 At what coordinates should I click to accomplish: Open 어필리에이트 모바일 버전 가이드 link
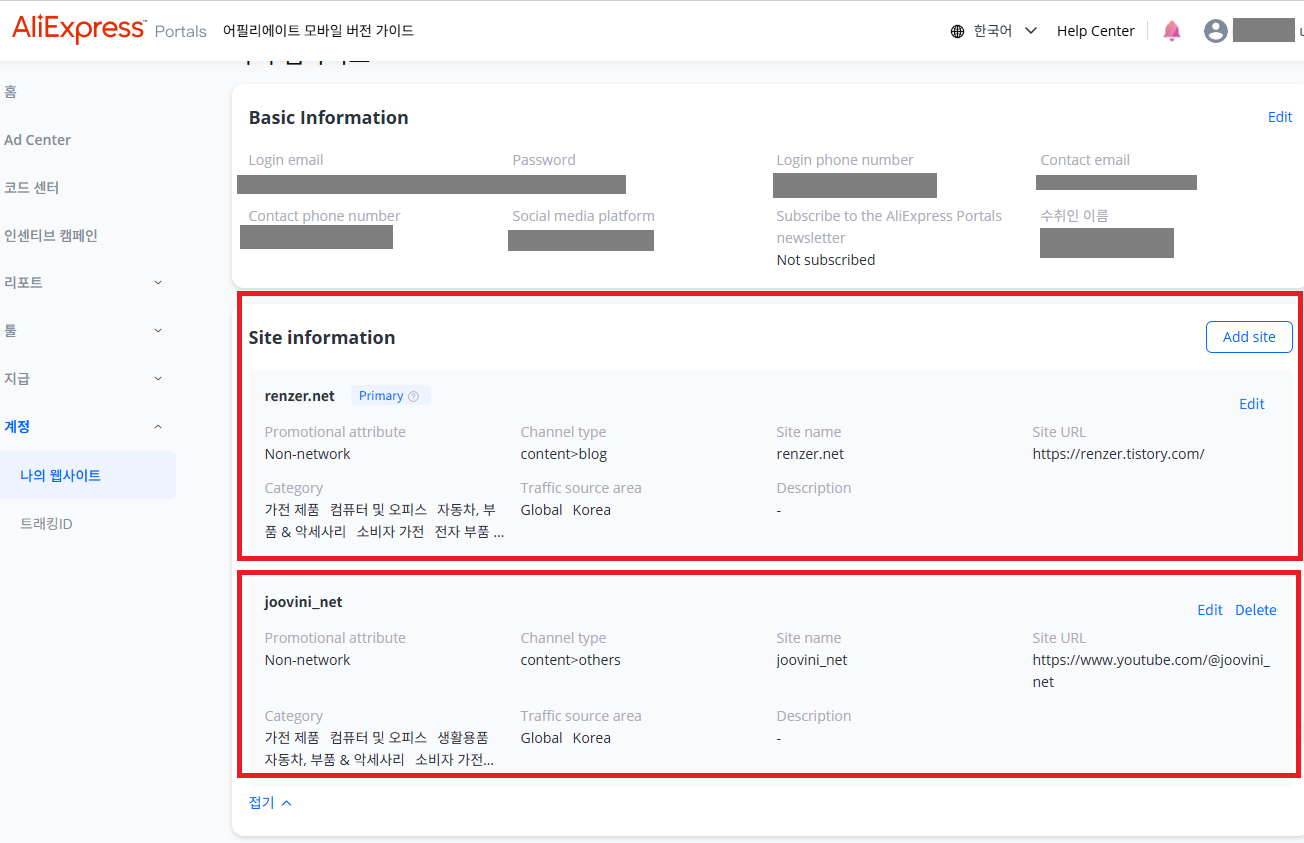tap(318, 31)
